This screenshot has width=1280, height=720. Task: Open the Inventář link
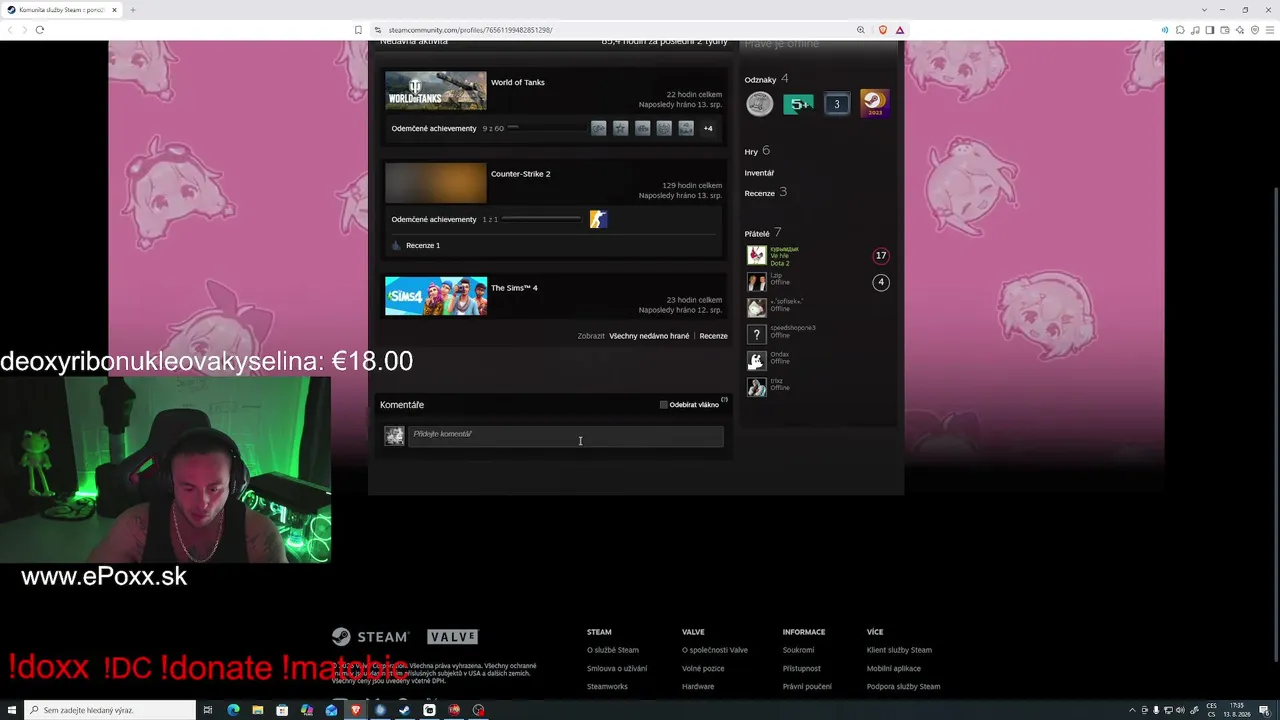pyautogui.click(x=759, y=173)
